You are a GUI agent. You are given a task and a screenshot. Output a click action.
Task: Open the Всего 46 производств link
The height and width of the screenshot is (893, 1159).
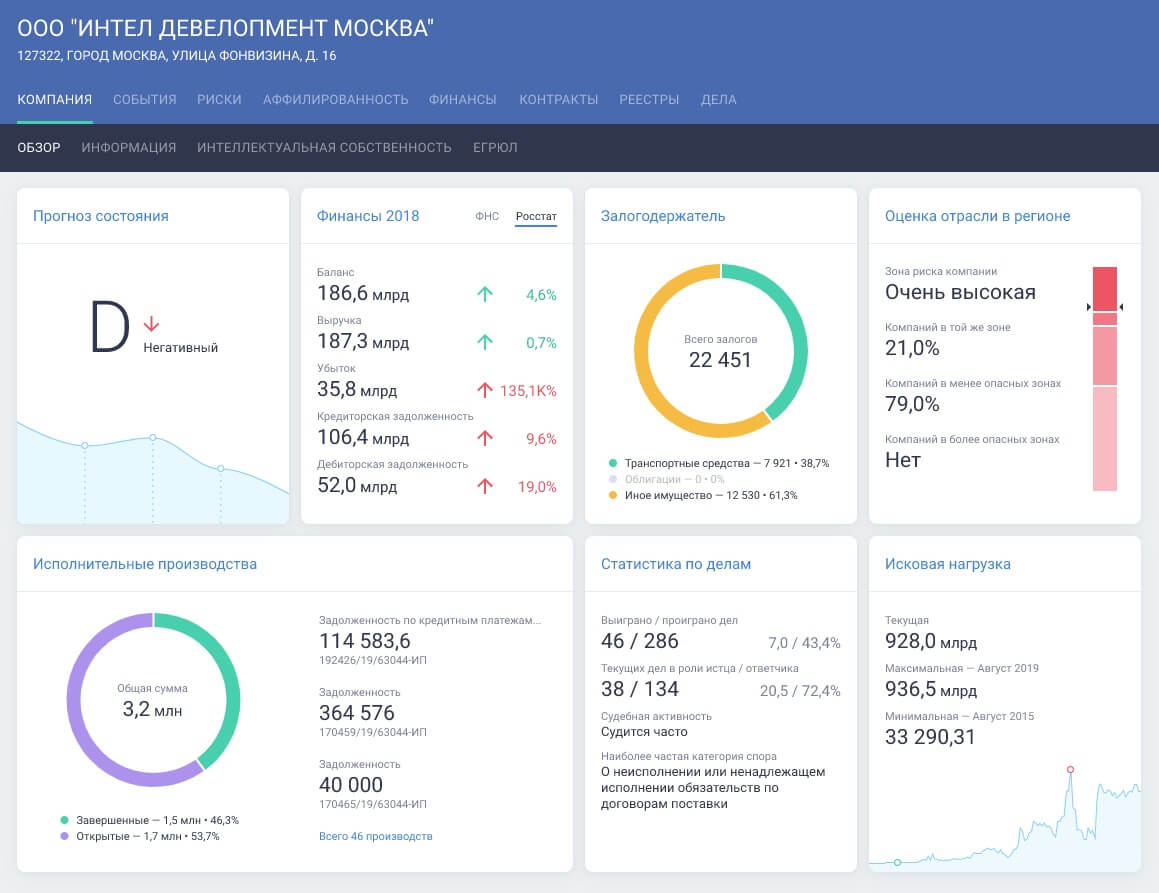click(375, 836)
